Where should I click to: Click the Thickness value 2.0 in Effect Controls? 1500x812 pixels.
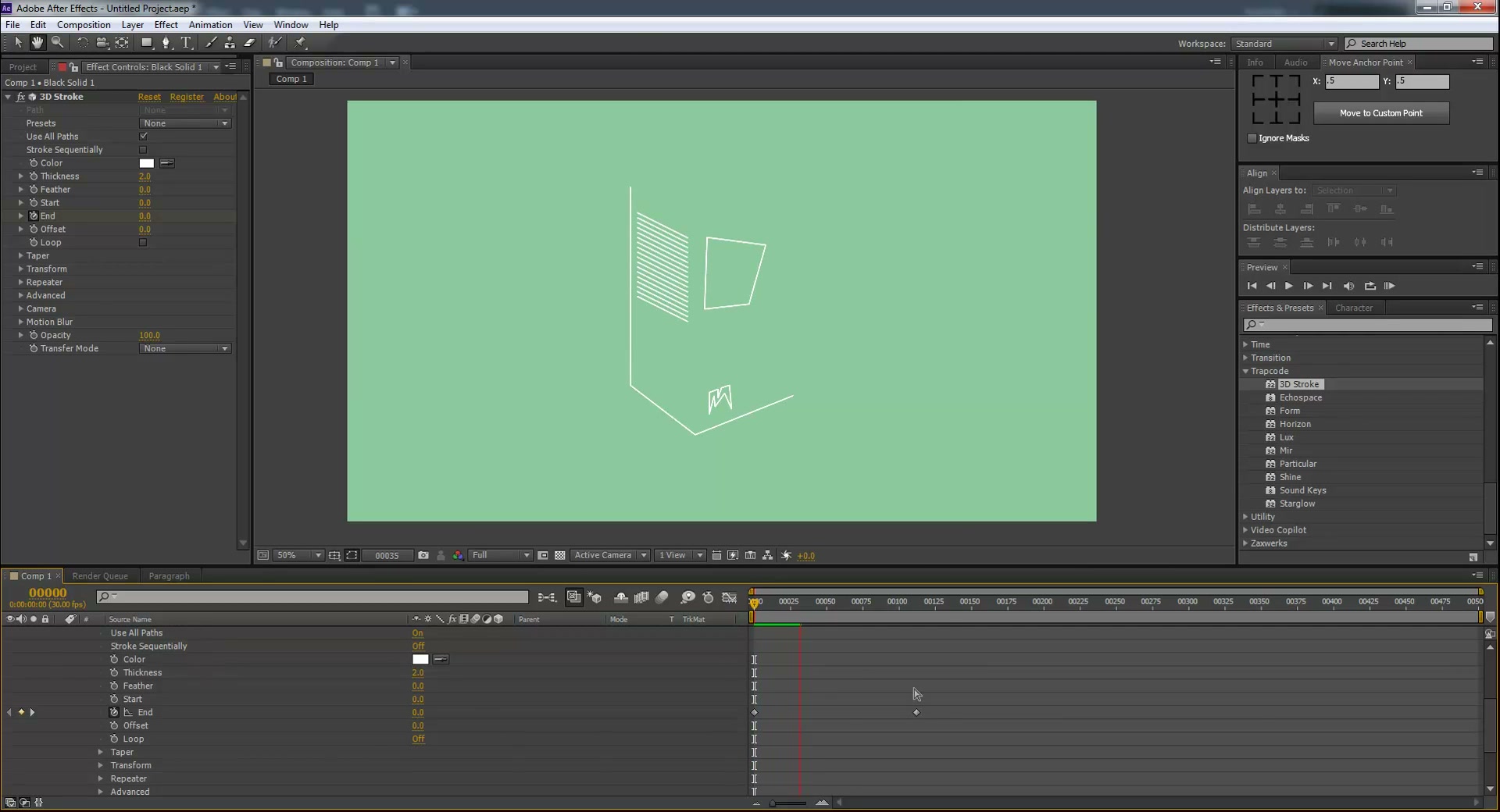click(x=145, y=176)
